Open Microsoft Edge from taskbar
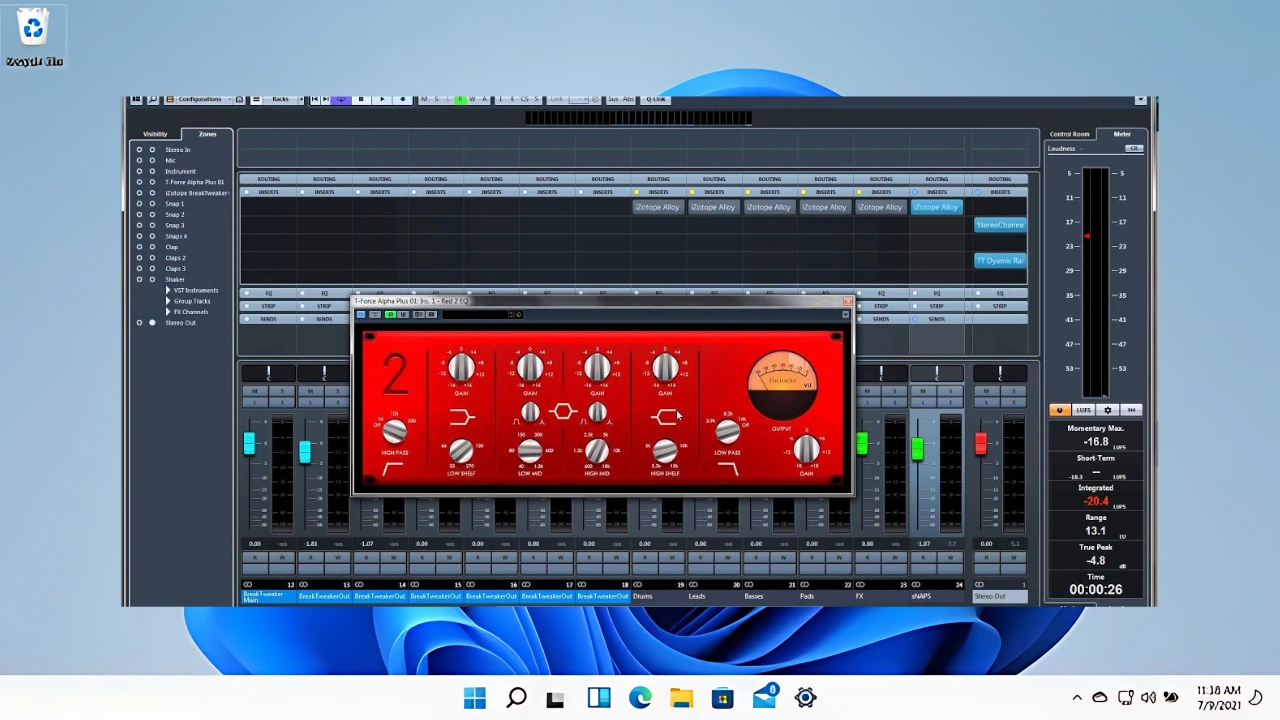The height and width of the screenshot is (720, 1280). coord(640,697)
